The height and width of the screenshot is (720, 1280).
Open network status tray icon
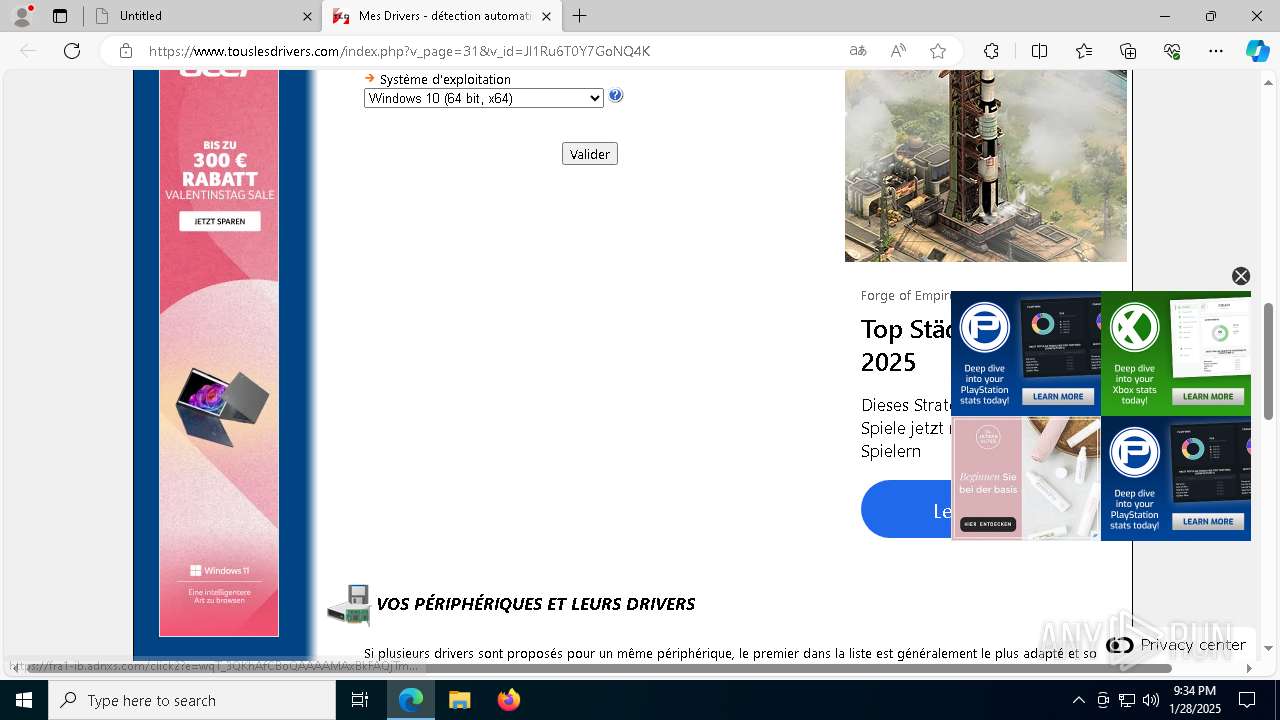[x=1127, y=700]
